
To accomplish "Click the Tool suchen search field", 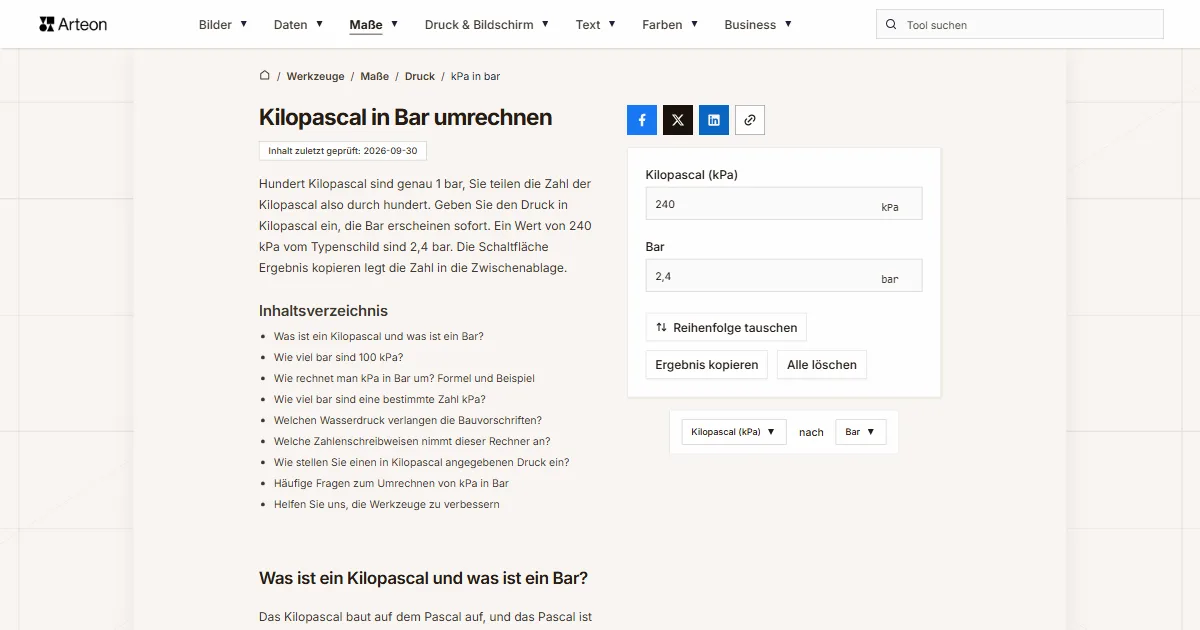I will 1020,25.
